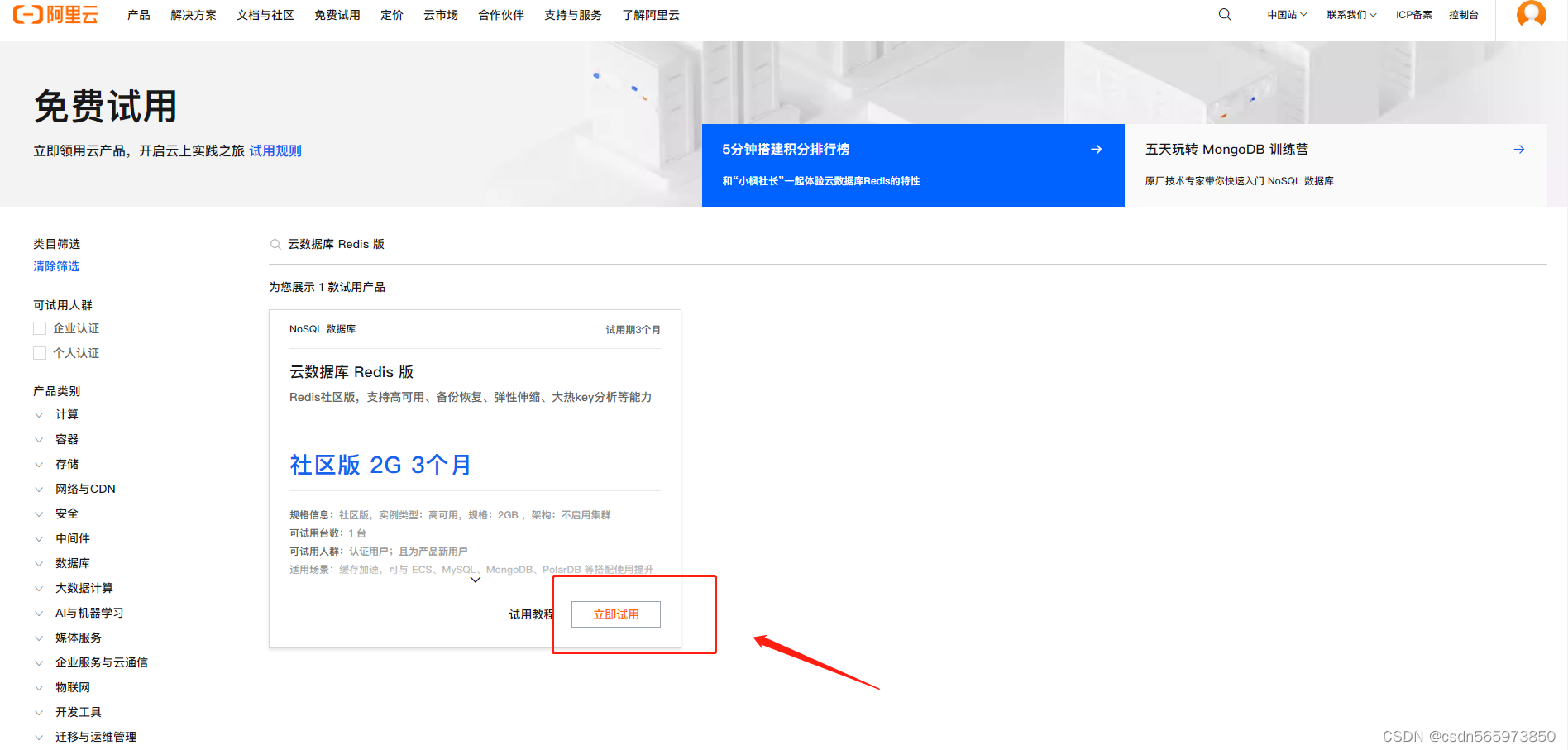Open the 产品 menu
Image resolution: width=1568 pixels, height=750 pixels.
139,15
